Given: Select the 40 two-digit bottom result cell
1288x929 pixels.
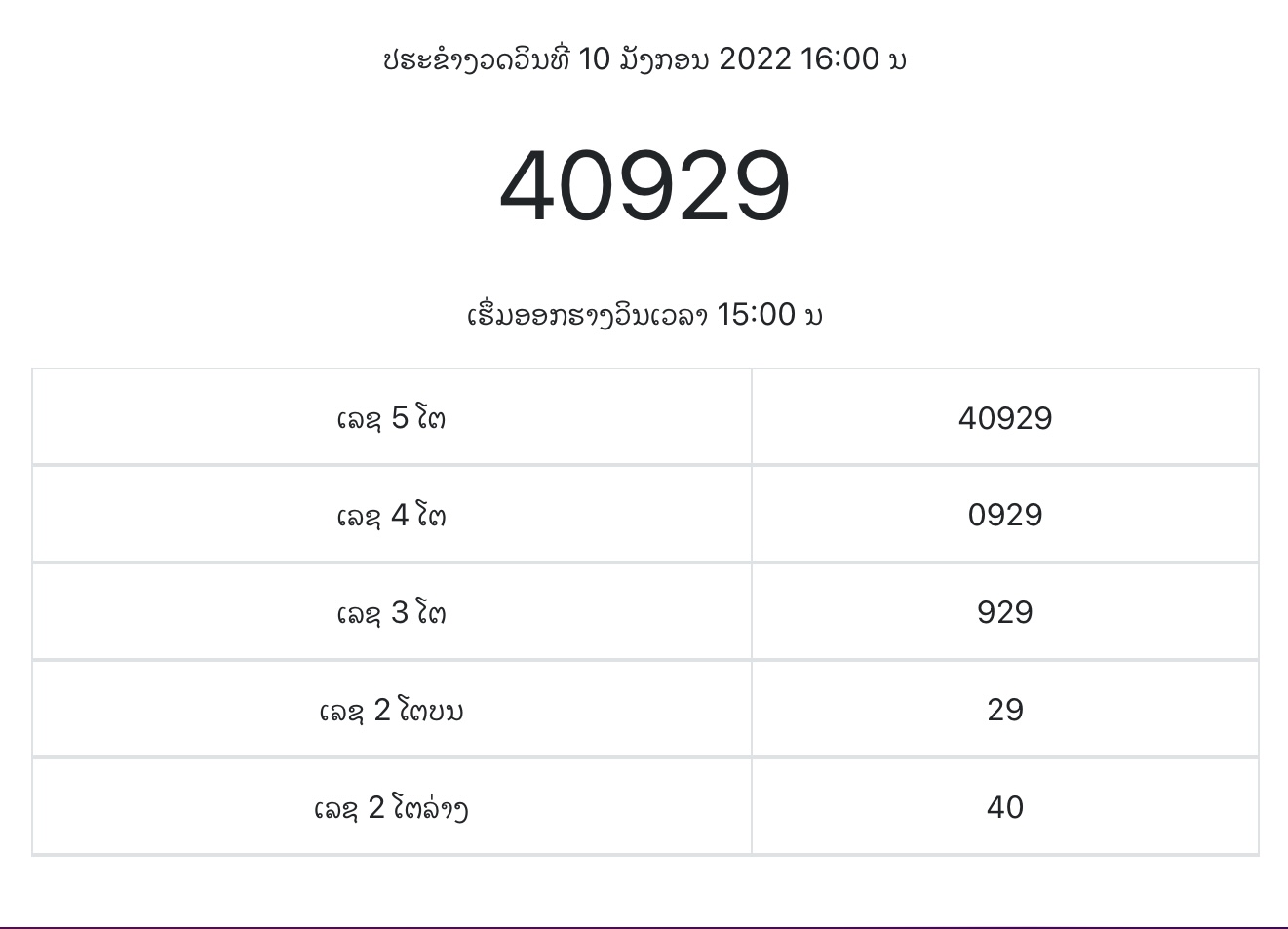Looking at the screenshot, I should (x=1005, y=807).
